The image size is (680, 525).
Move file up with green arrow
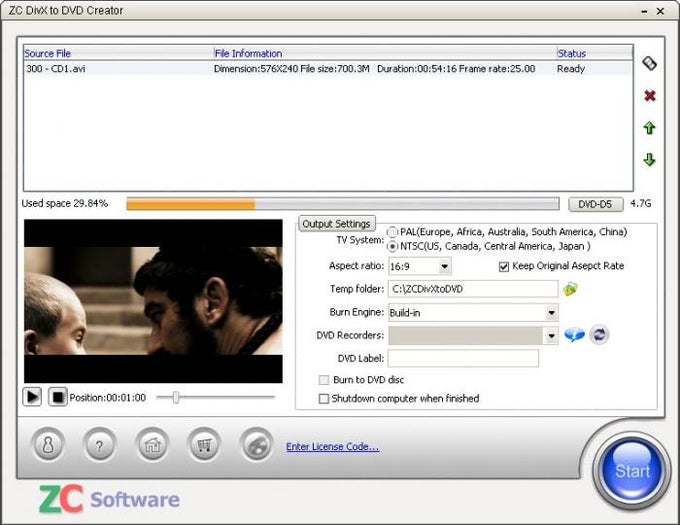click(649, 128)
